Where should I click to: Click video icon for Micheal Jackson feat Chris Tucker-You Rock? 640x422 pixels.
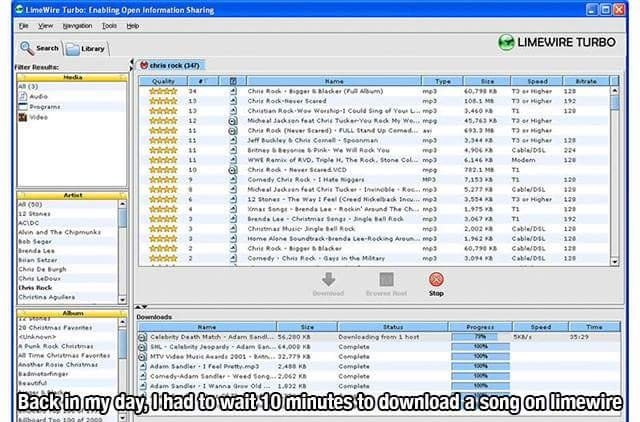point(233,121)
